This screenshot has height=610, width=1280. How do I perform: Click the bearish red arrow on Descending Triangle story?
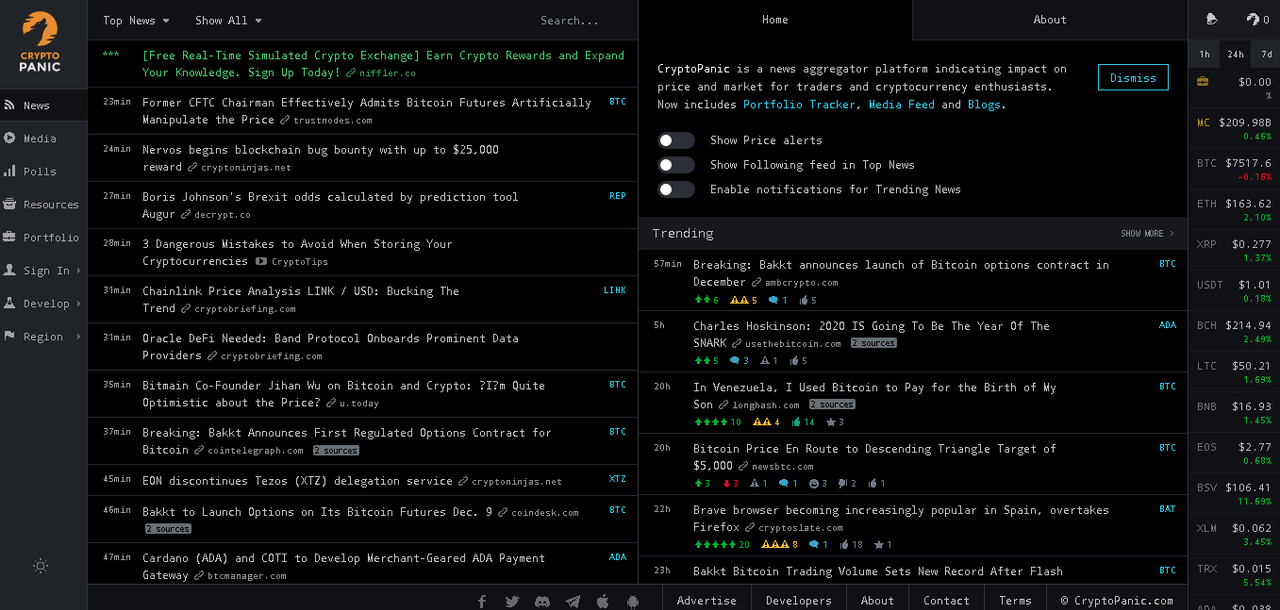730,483
